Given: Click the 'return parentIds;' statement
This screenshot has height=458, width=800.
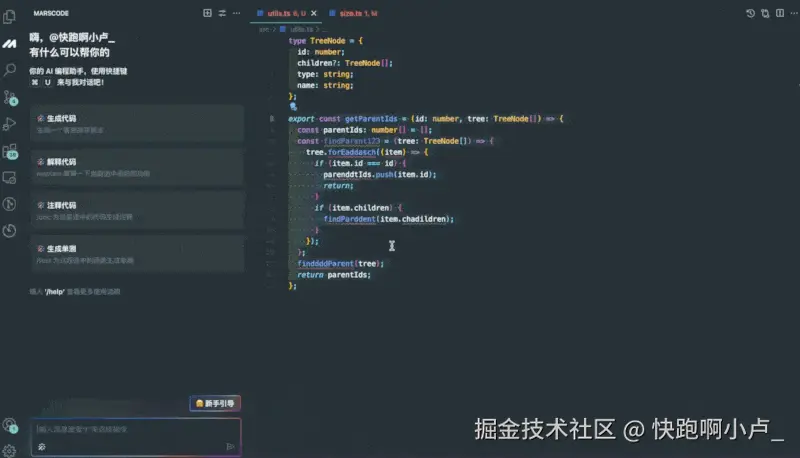Looking at the screenshot, I should click(334, 275).
